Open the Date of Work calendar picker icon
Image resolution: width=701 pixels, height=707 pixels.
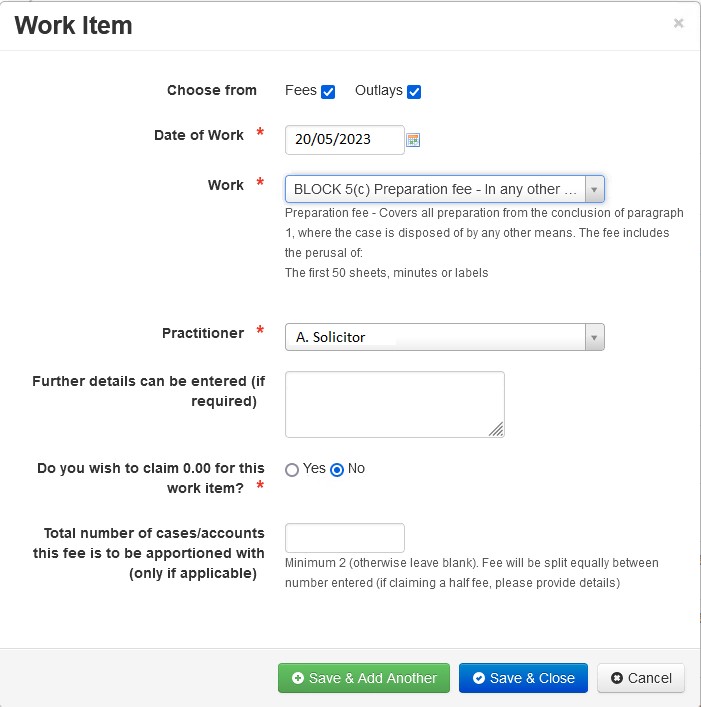(413, 140)
